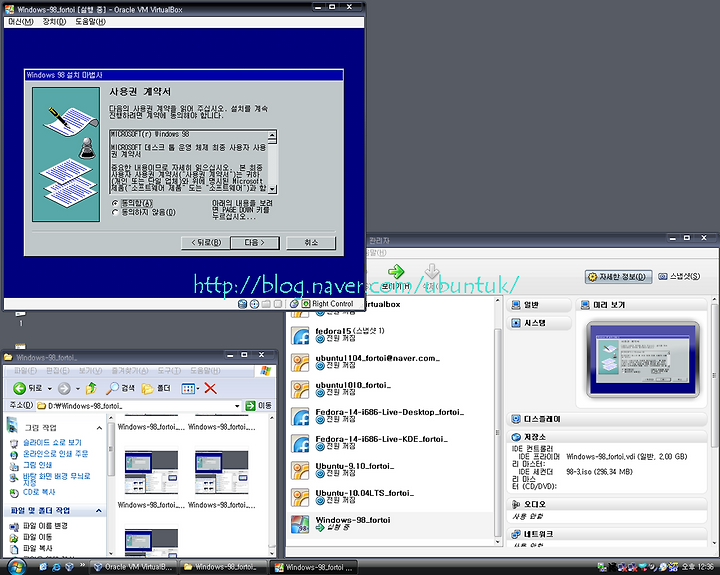Click the optical disc icon in VM status bar

254,304
